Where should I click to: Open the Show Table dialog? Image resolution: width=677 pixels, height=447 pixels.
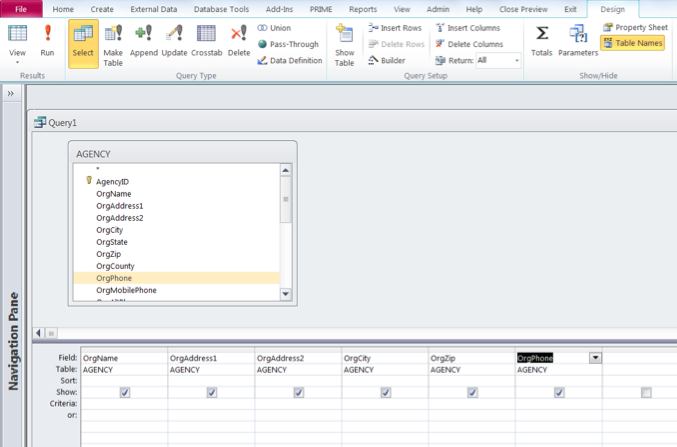coord(344,44)
